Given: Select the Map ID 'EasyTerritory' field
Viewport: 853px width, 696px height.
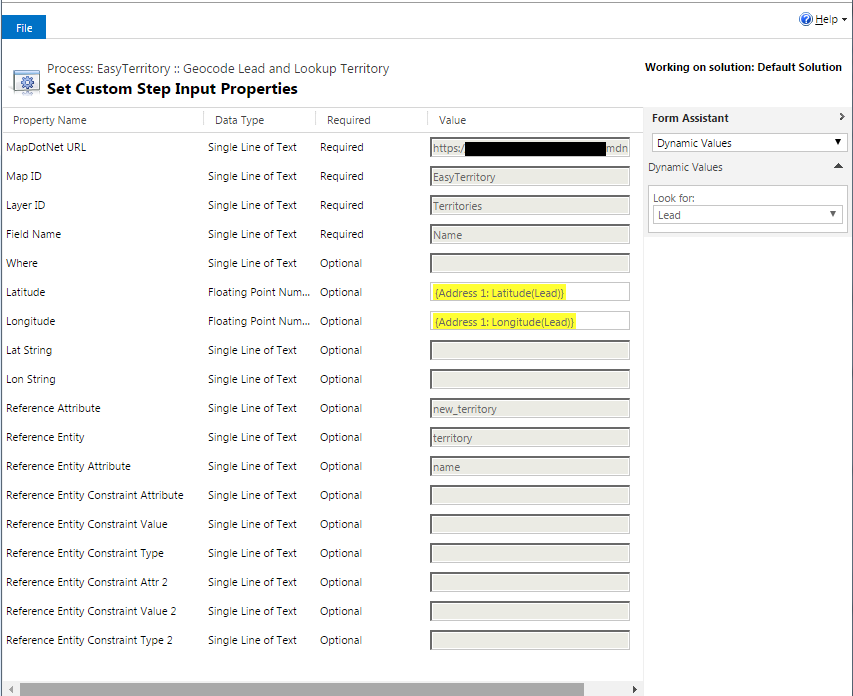Looking at the screenshot, I should coord(530,176).
